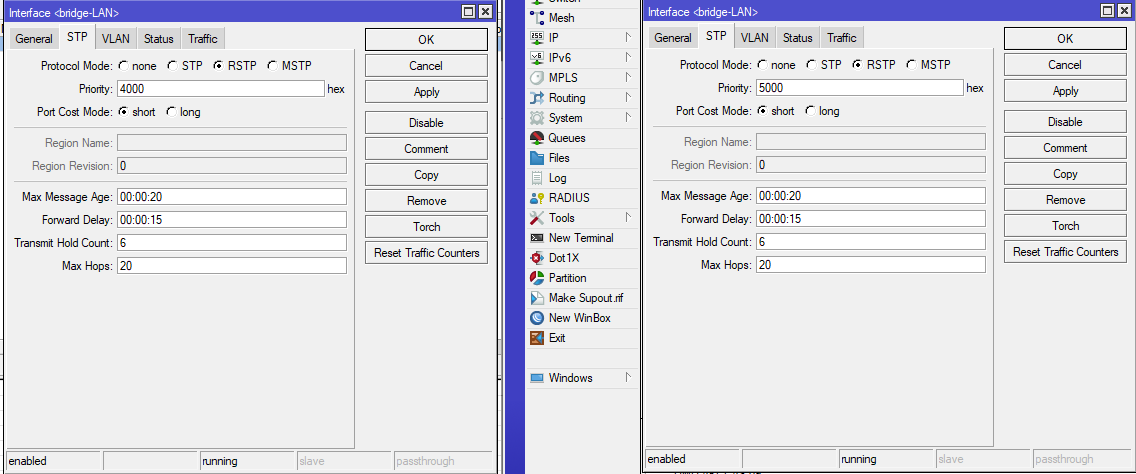The image size is (1136, 474).
Task: Switch to General tab in right window
Action: tap(673, 38)
